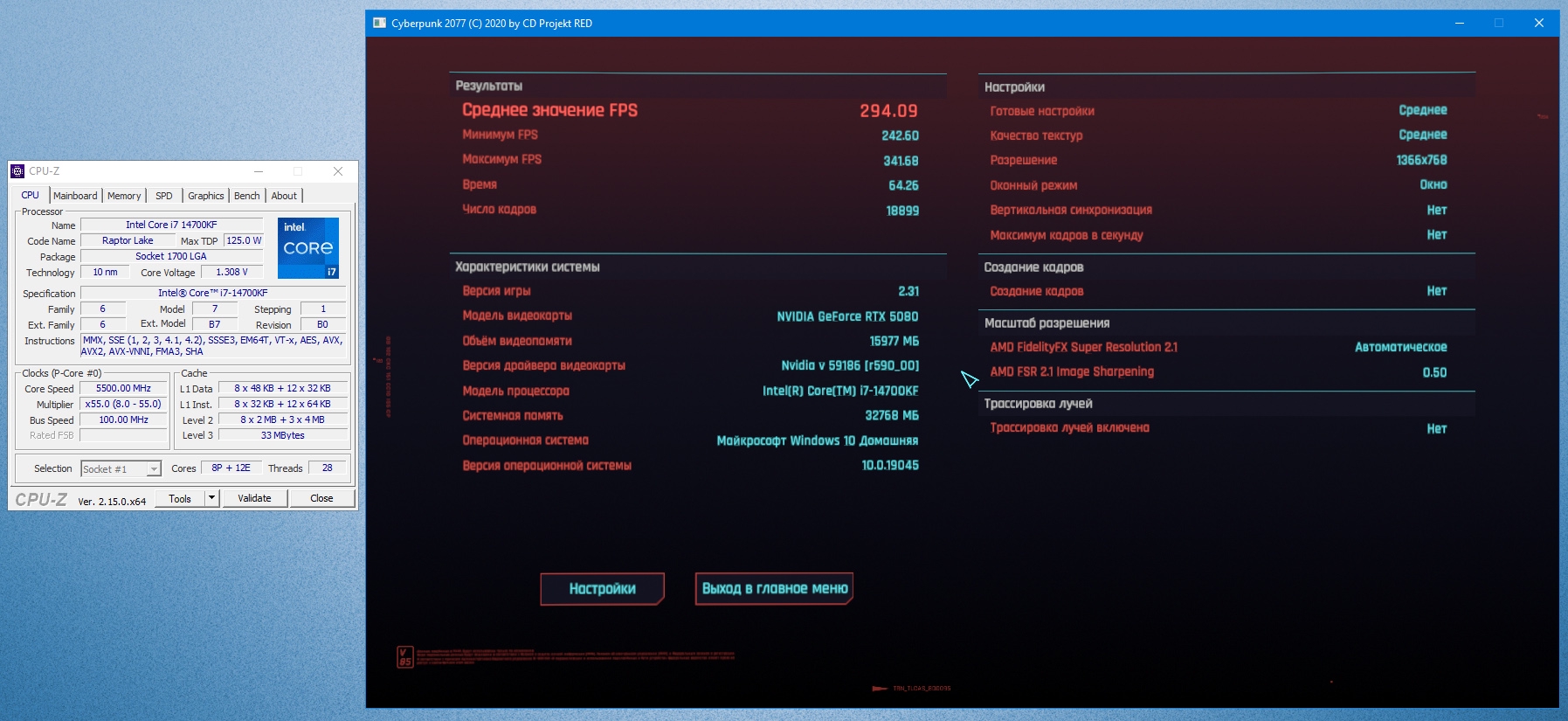
Task: Click the L1 Data cache value
Action: coord(282,388)
